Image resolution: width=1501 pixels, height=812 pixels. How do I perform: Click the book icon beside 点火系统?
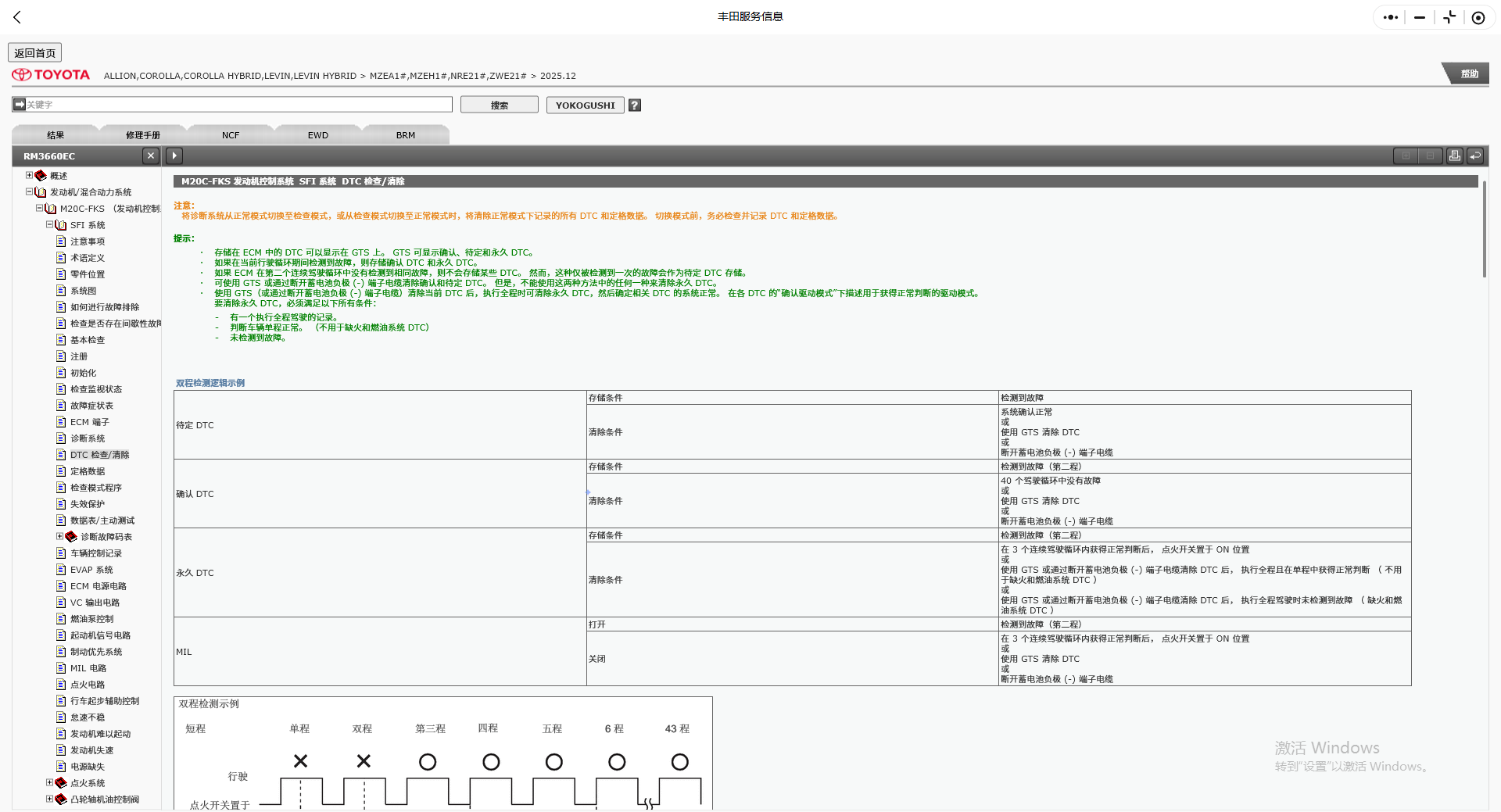point(61,783)
